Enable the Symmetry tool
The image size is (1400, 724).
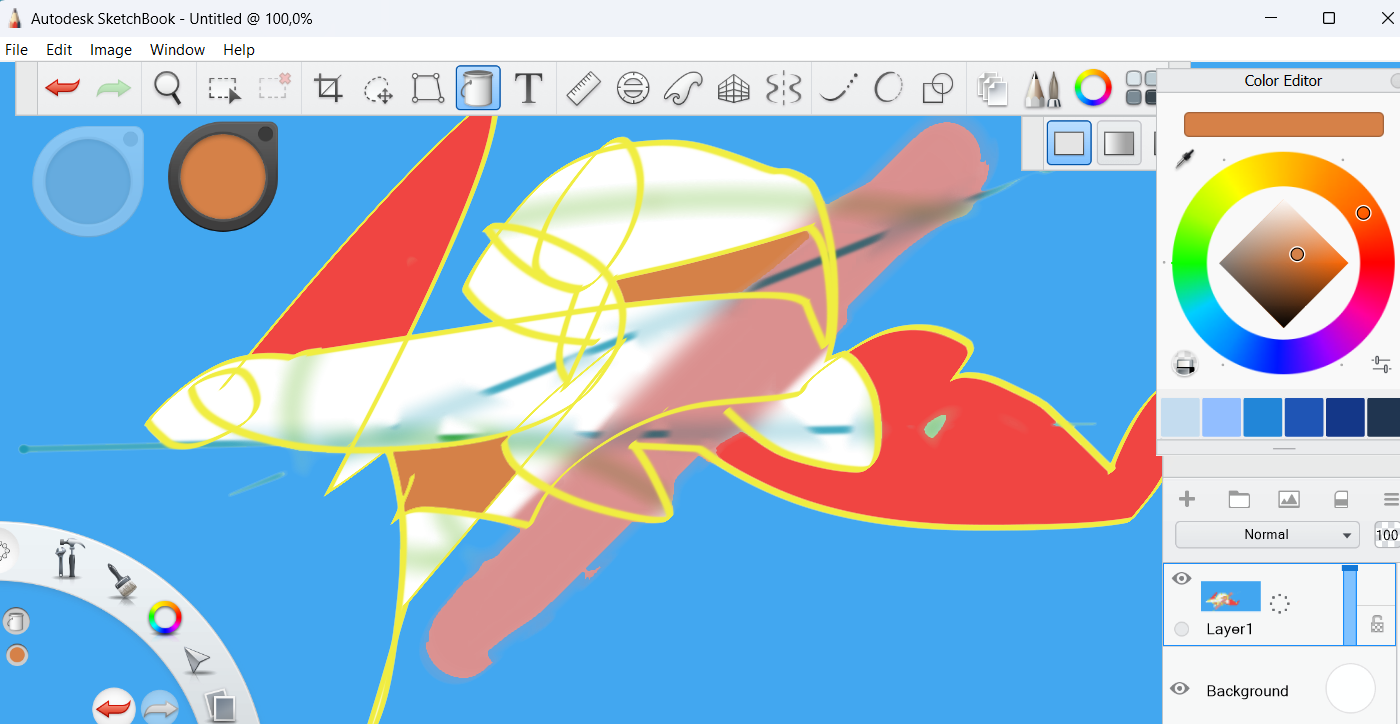[x=783, y=88]
